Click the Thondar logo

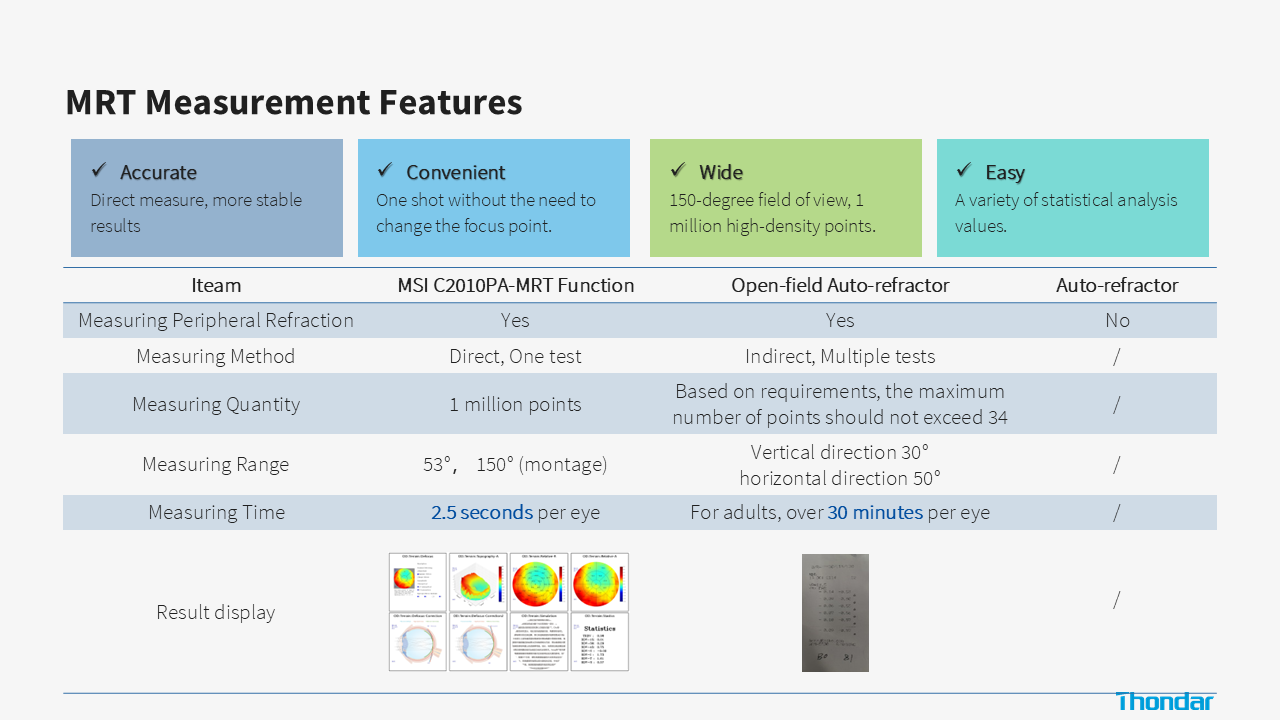1164,701
